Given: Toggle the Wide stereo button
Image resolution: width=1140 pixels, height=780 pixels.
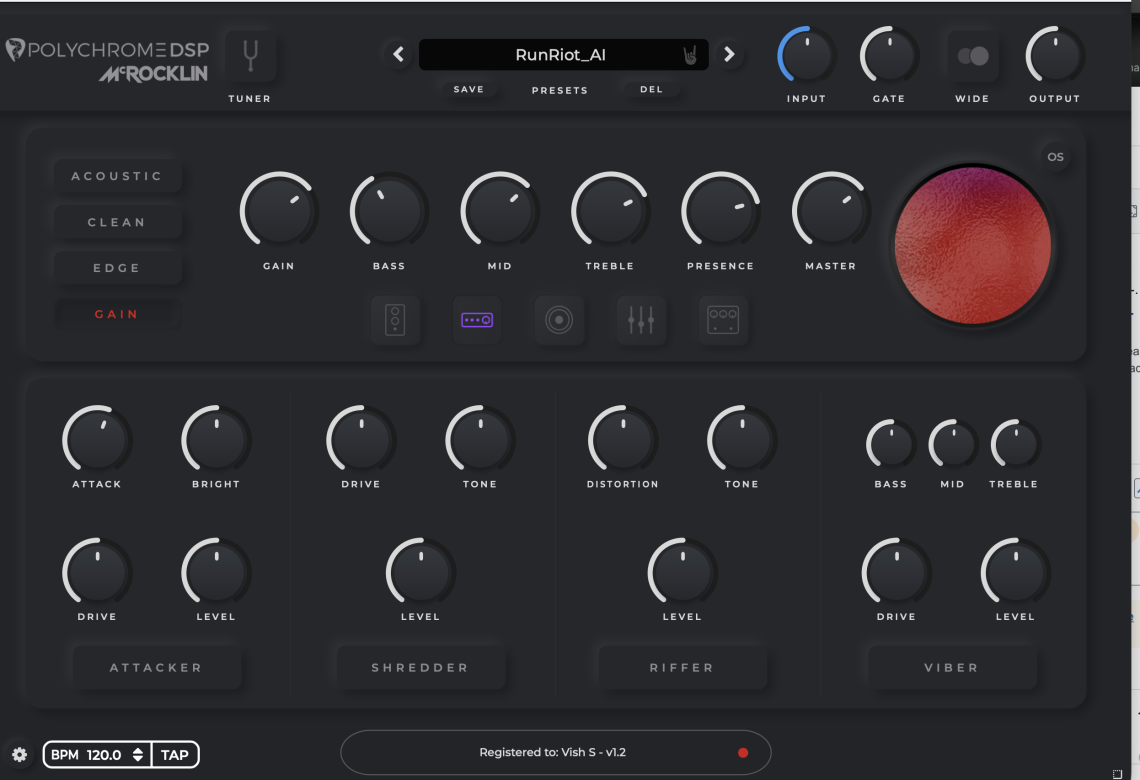Looking at the screenshot, I should click(x=973, y=56).
